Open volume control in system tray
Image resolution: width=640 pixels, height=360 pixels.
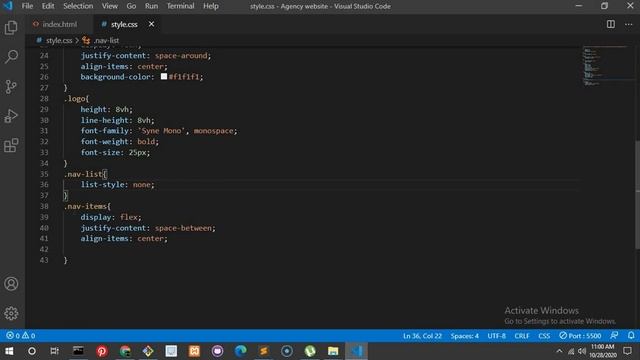[582, 351]
